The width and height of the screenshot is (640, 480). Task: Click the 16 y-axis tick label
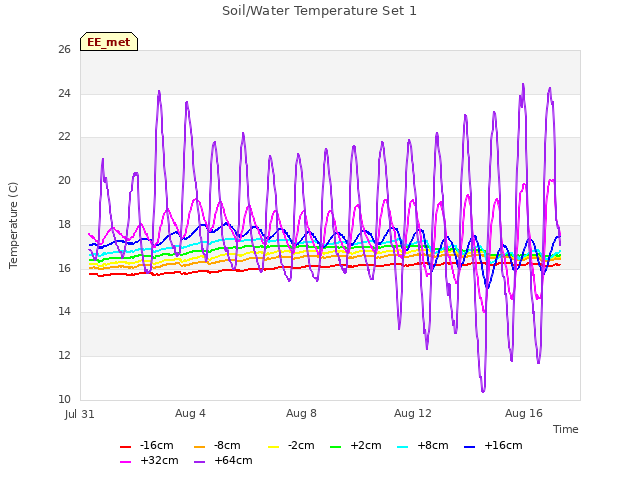tap(64, 268)
